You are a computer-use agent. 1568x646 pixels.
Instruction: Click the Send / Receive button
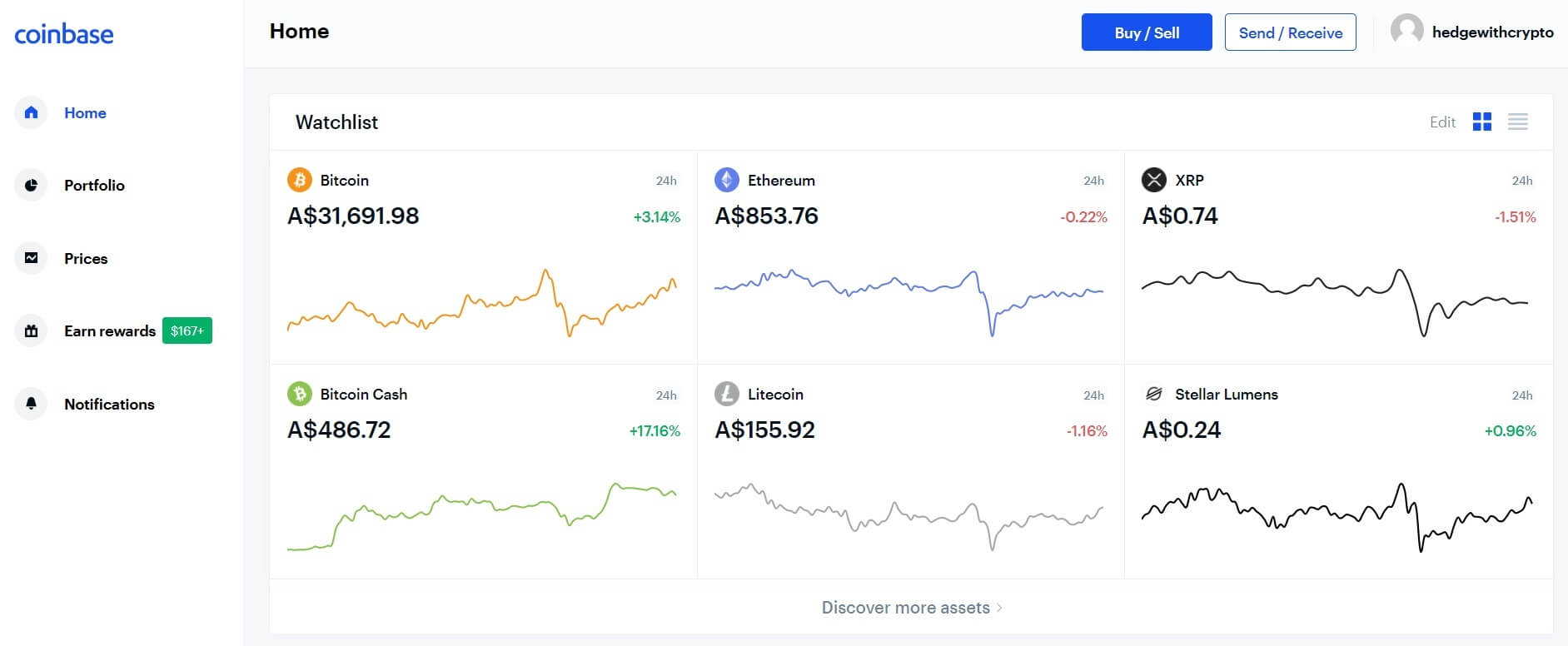pyautogui.click(x=1291, y=32)
